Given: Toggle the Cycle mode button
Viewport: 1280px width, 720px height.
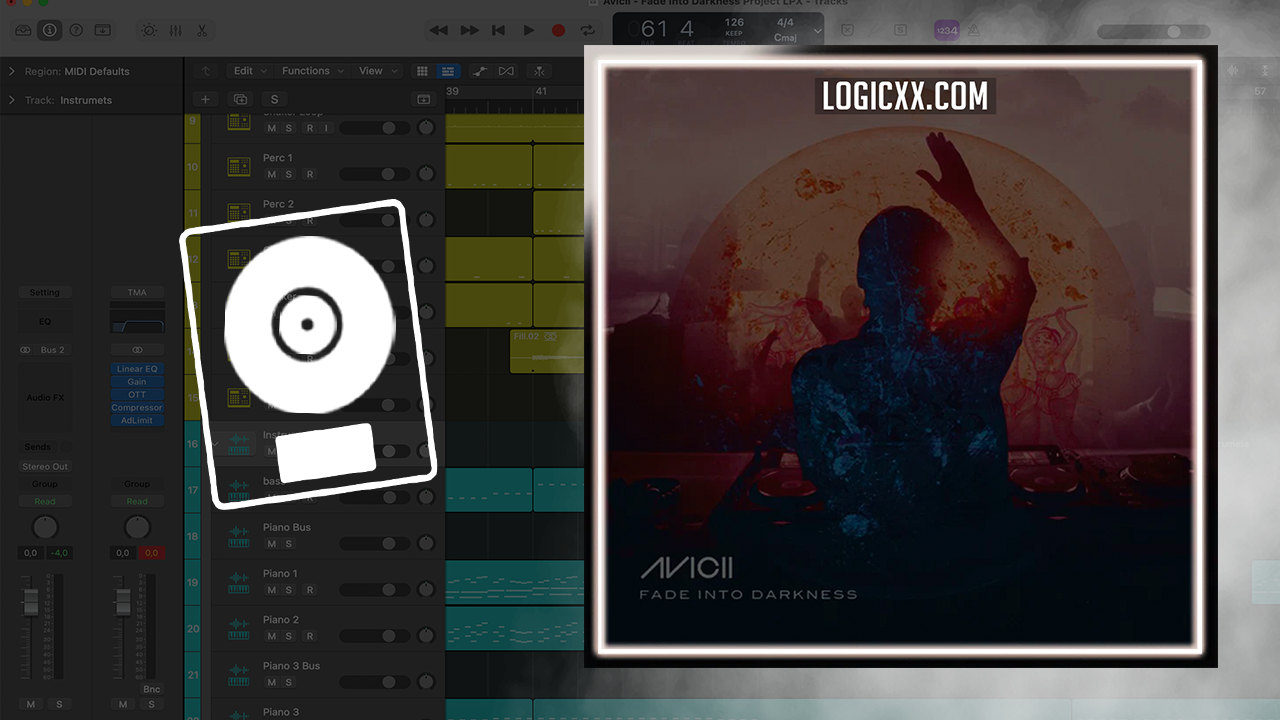Looking at the screenshot, I should (x=588, y=30).
